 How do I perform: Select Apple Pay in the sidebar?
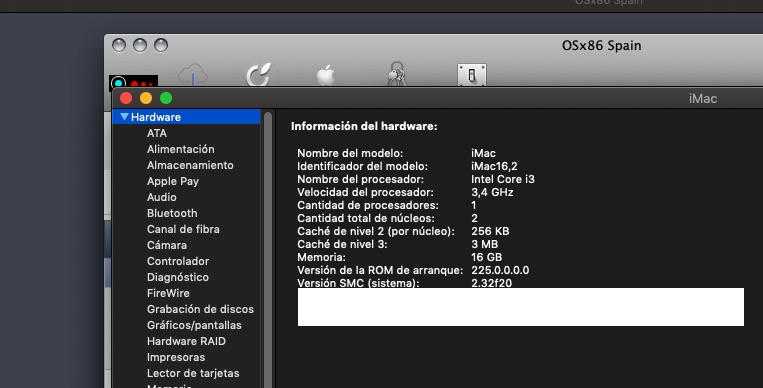tap(173, 181)
